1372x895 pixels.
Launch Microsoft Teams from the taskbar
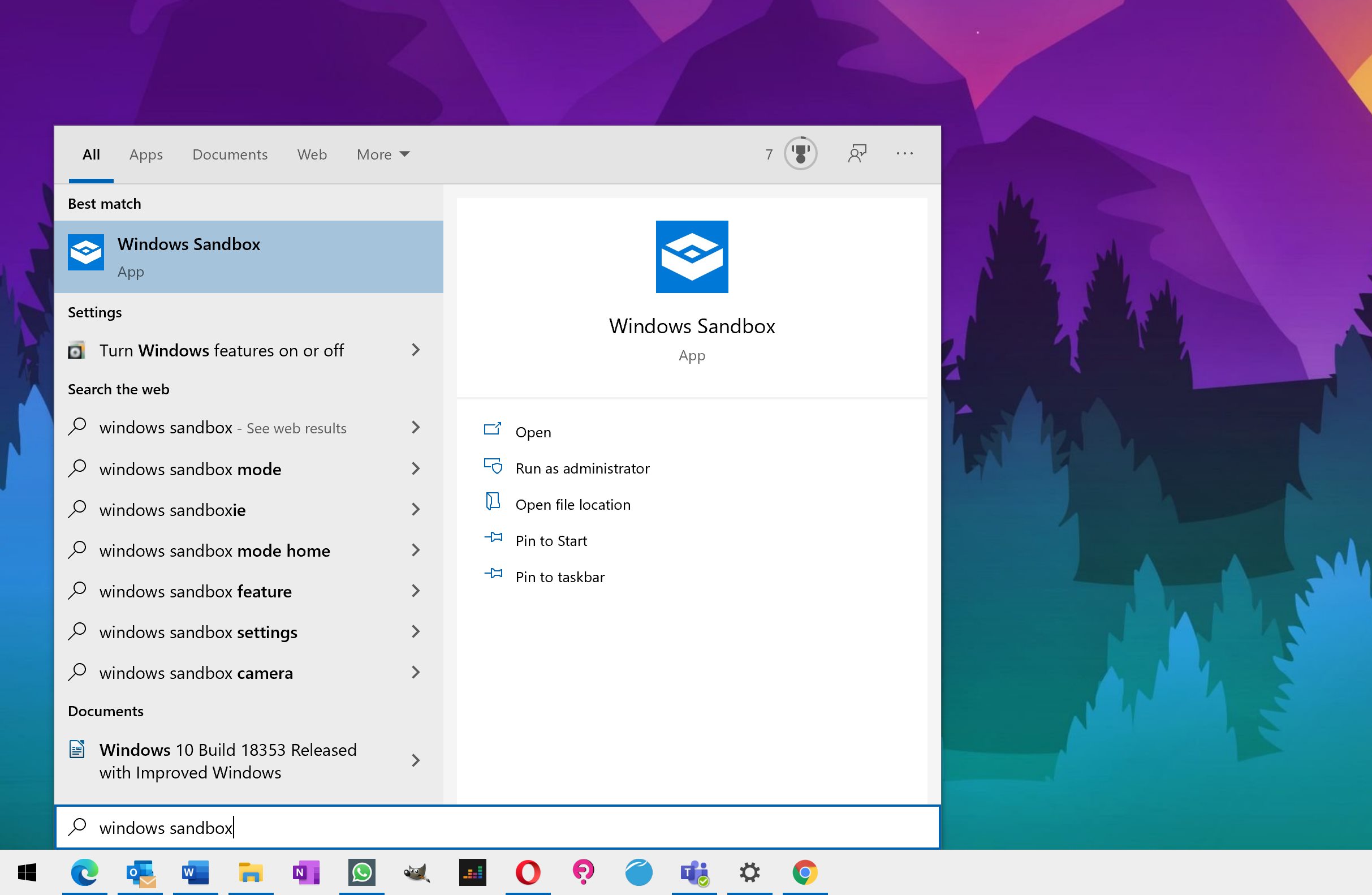[x=693, y=872]
